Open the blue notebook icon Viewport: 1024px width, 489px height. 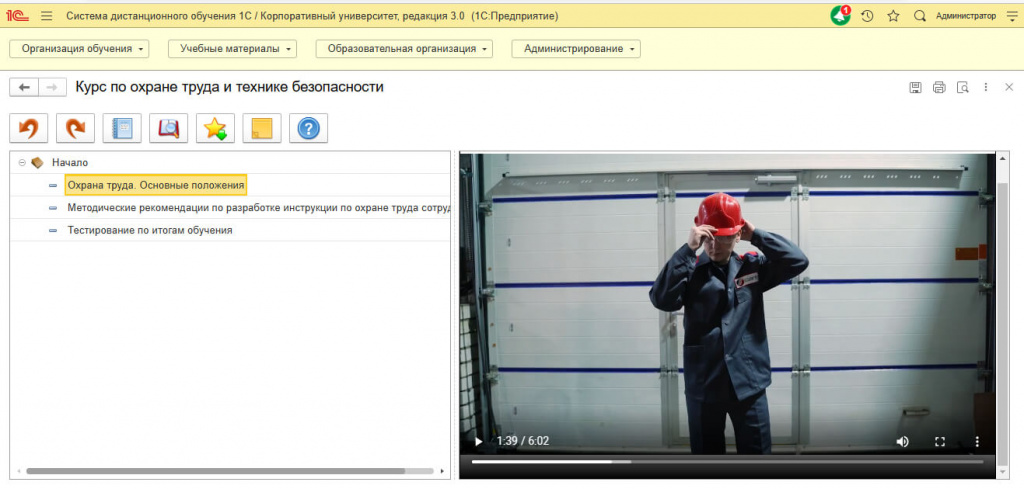pos(122,129)
